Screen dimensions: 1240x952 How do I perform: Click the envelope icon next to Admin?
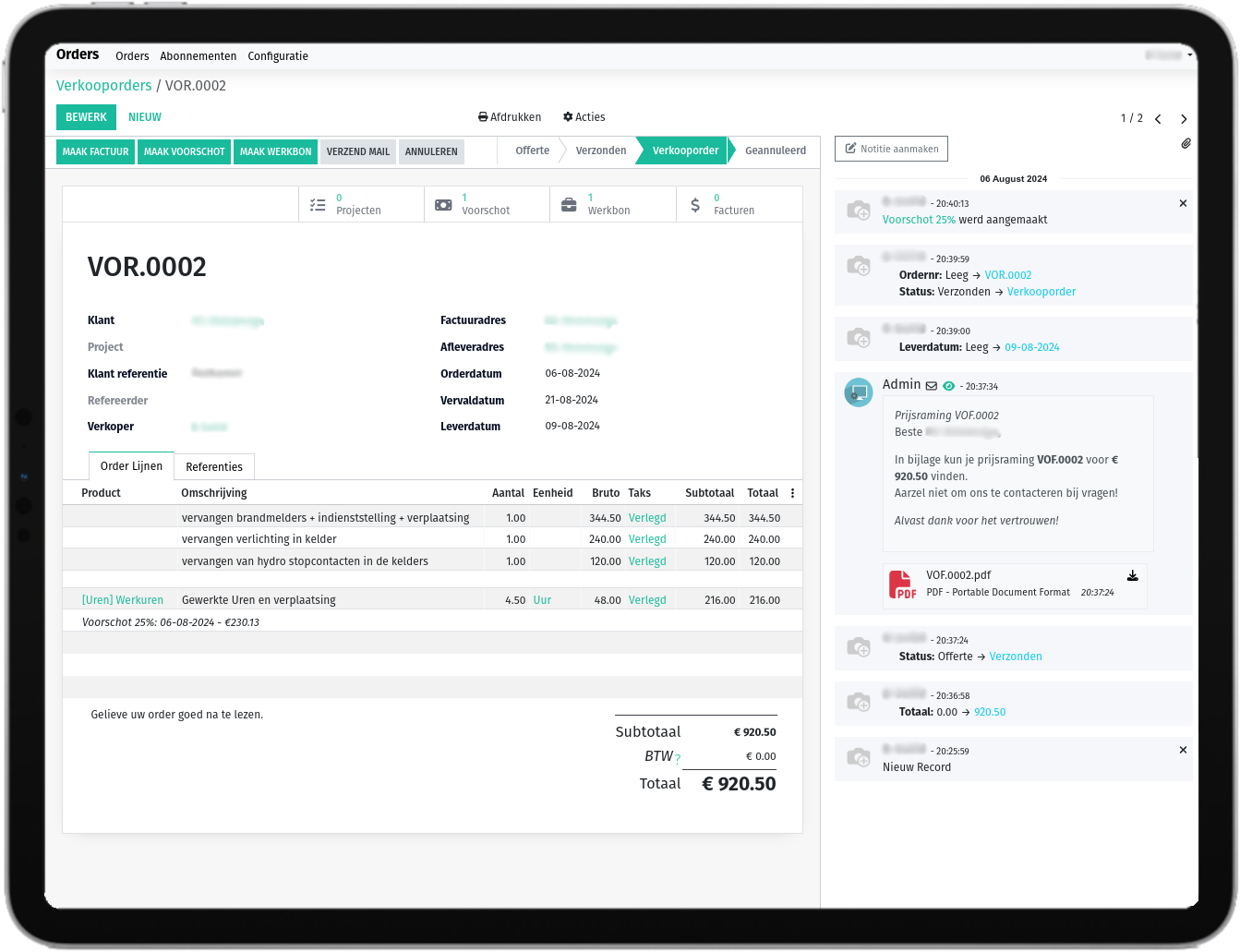point(930,385)
